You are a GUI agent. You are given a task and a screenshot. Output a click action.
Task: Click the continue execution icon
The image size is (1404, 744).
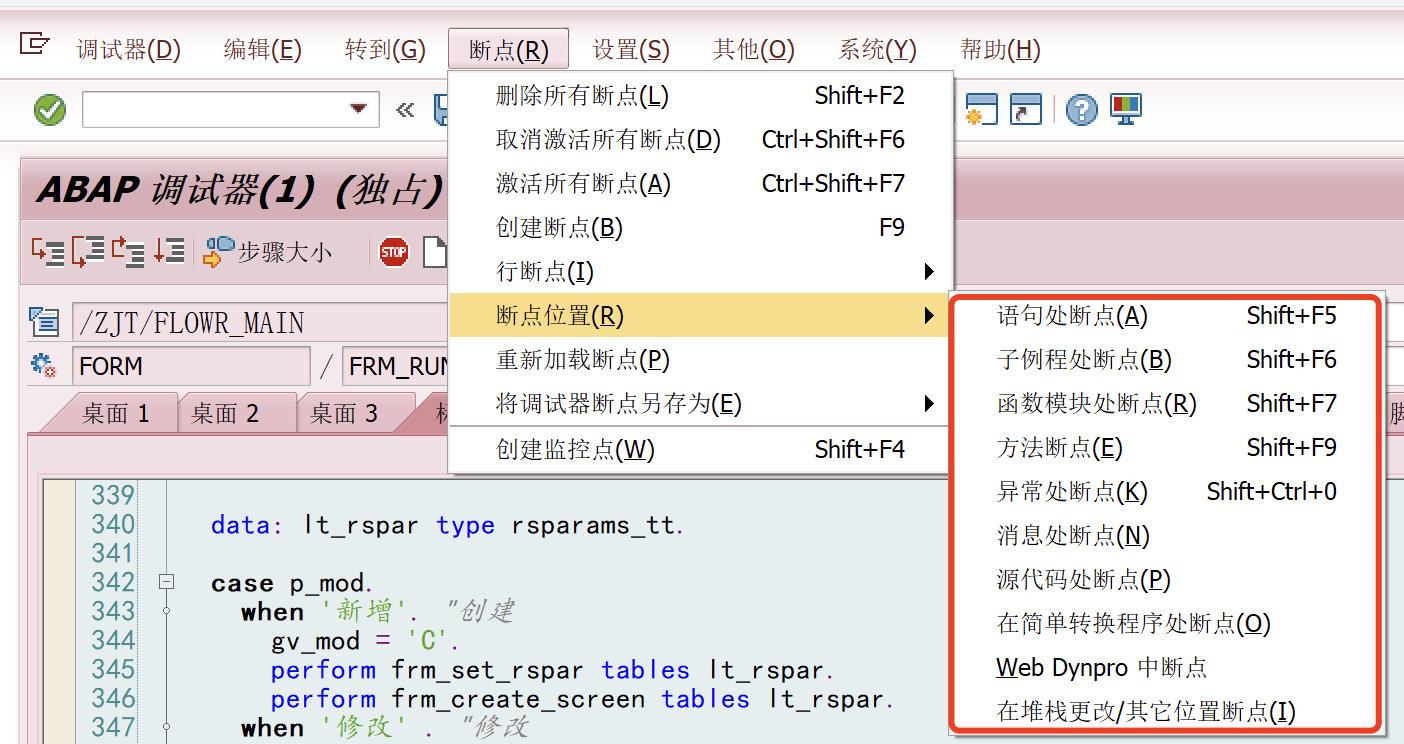(x=168, y=251)
